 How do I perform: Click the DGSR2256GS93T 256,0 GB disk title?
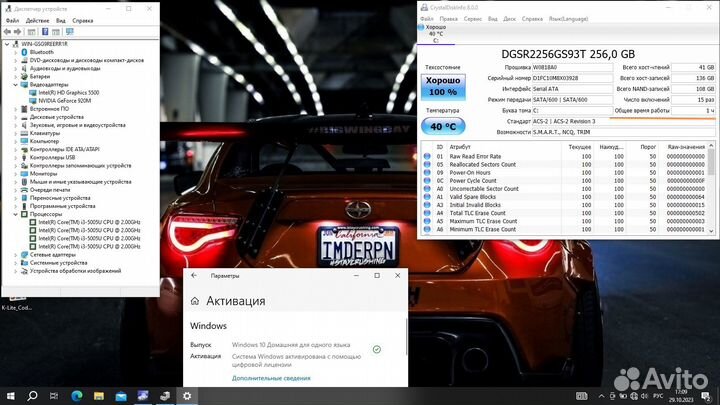click(x=568, y=54)
